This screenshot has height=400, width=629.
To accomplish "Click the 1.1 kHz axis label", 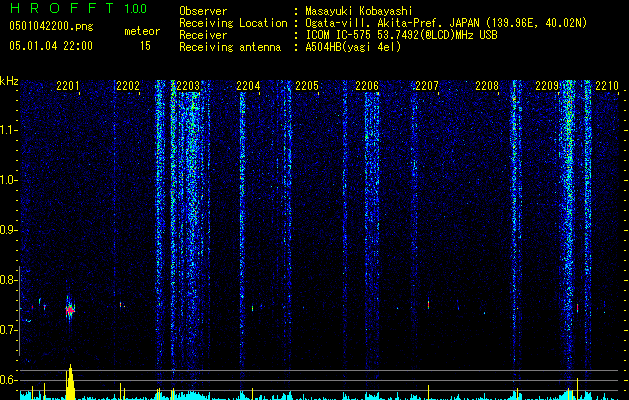I will pos(9,130).
